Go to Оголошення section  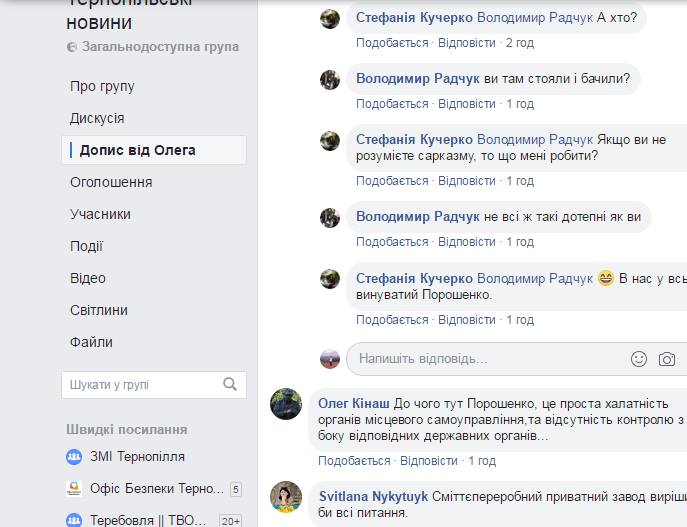[x=111, y=182]
